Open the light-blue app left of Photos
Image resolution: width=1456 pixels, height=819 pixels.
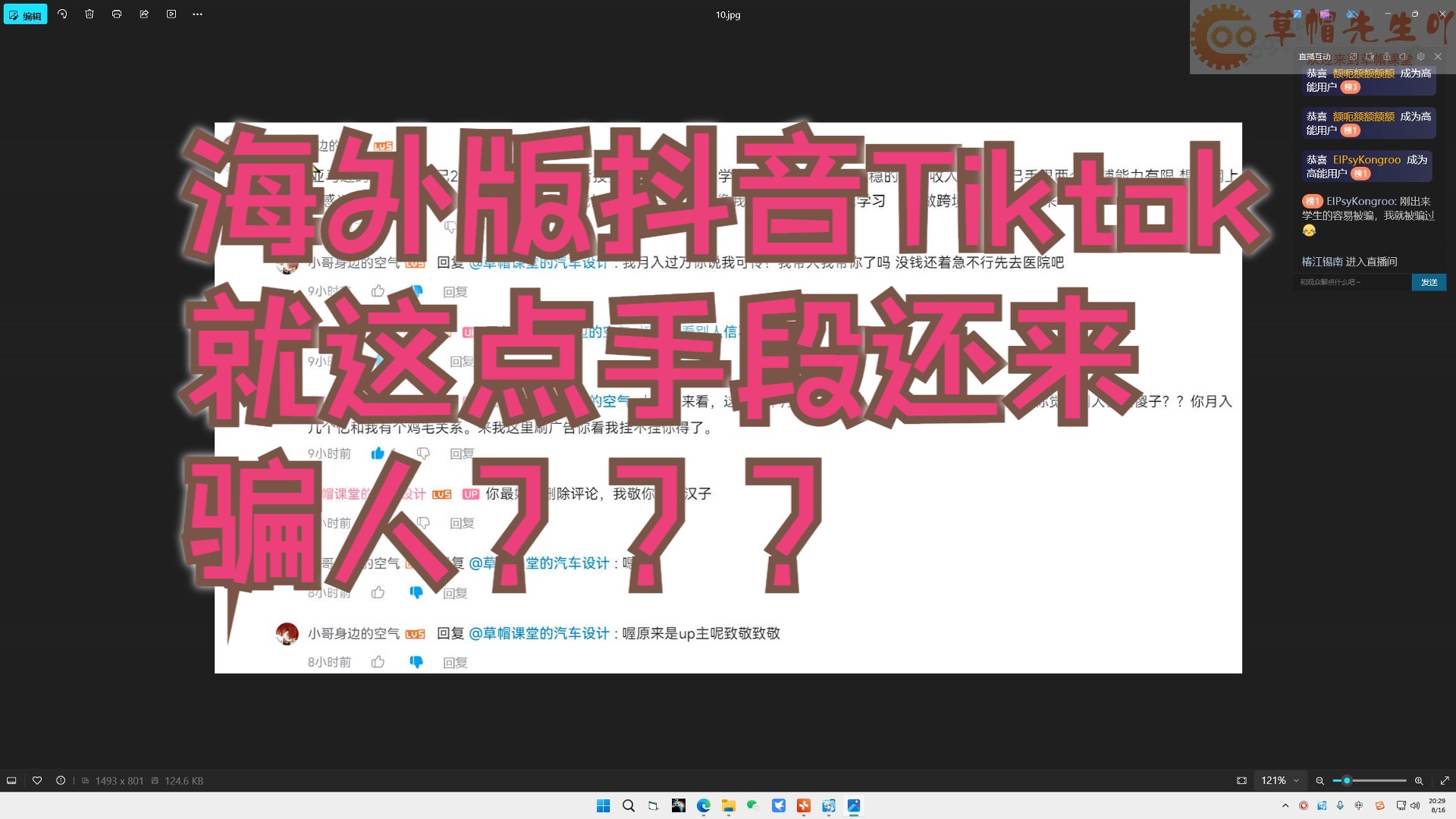(829, 805)
